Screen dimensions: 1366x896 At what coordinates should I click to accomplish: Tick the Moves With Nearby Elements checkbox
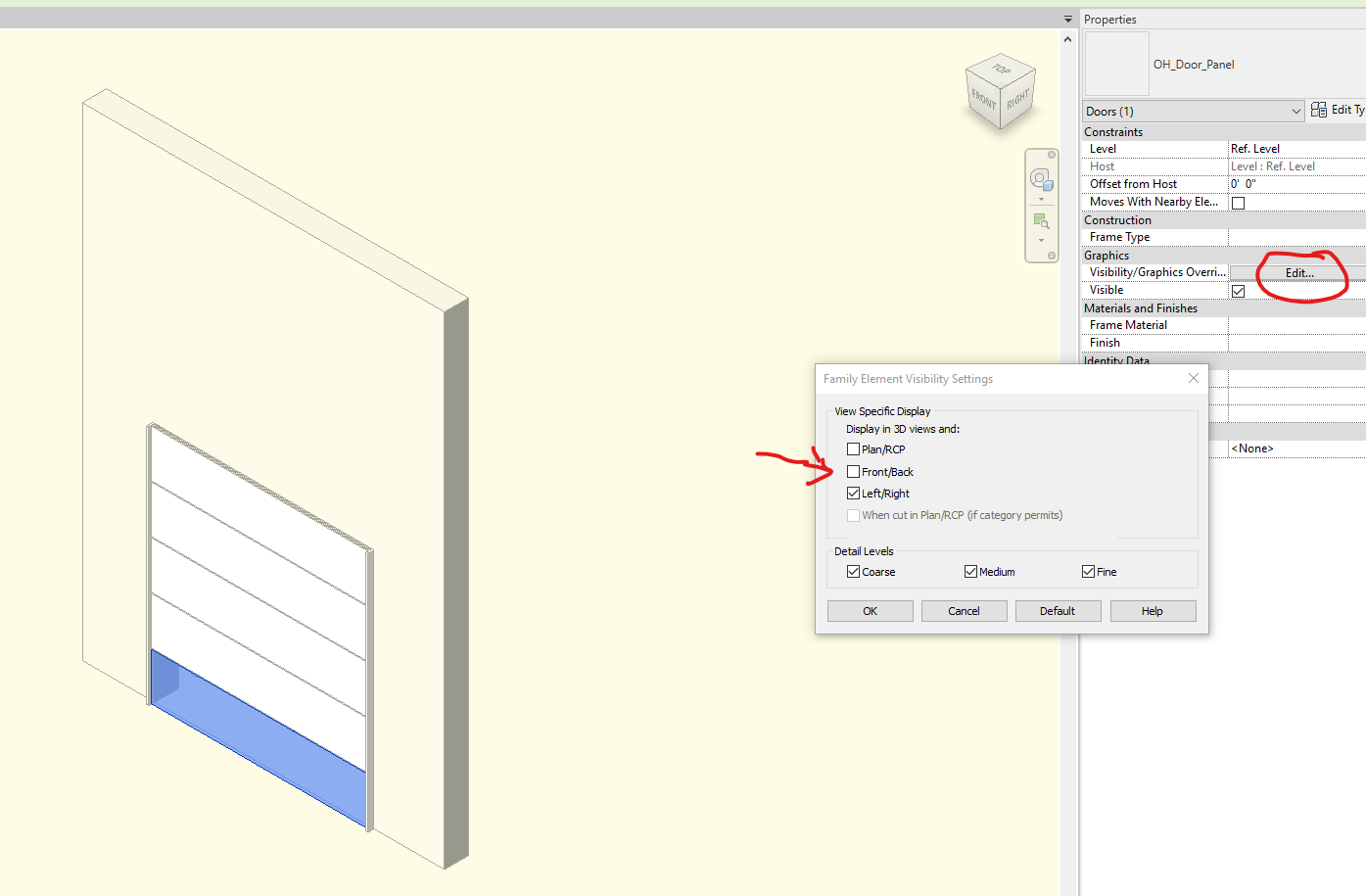[x=1238, y=203]
